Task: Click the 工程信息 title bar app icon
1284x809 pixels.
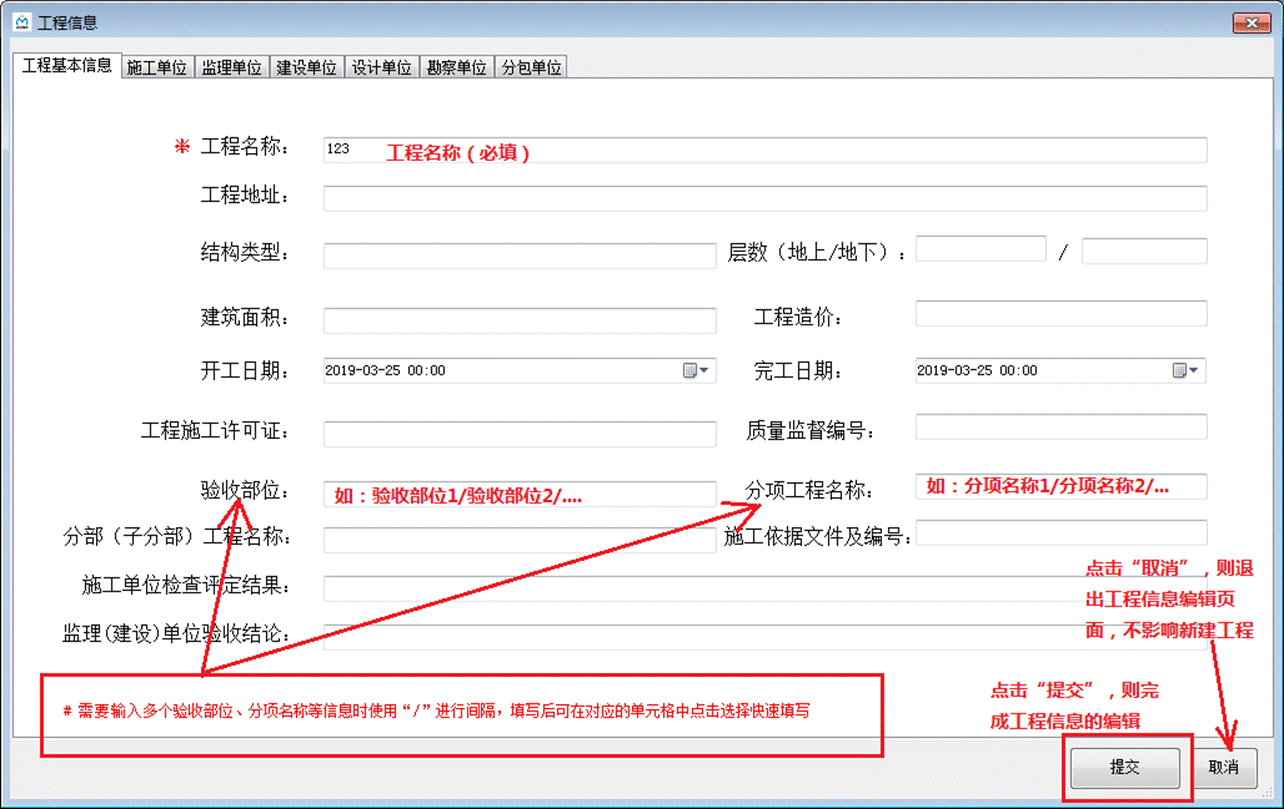Action: tap(23, 22)
